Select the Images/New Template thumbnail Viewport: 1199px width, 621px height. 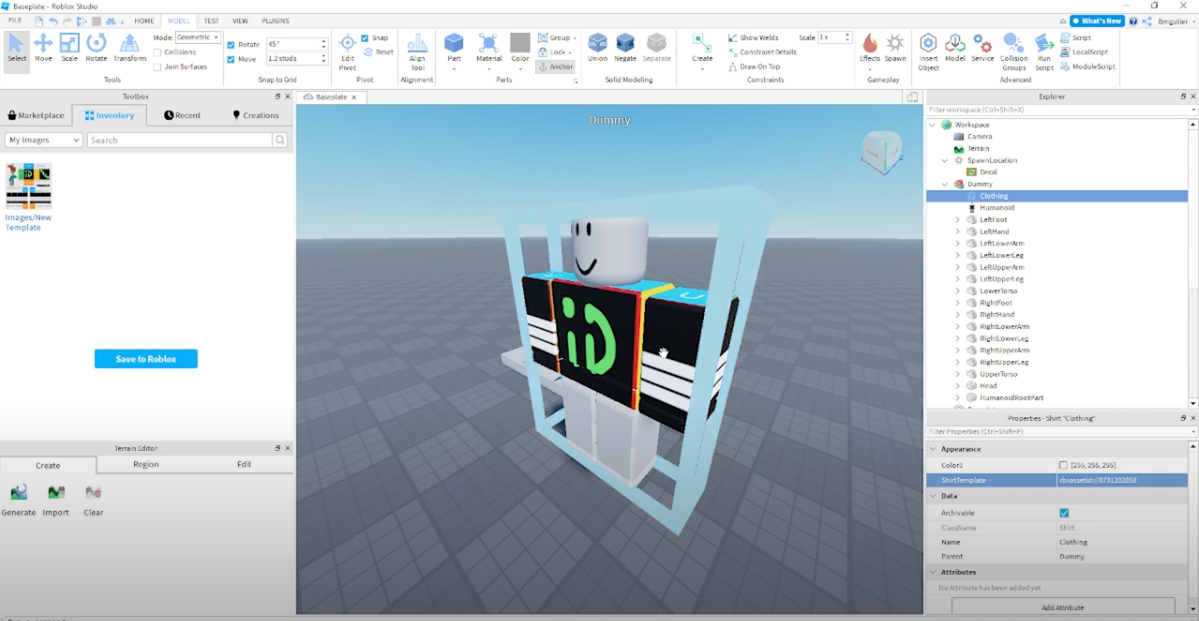(x=28, y=187)
